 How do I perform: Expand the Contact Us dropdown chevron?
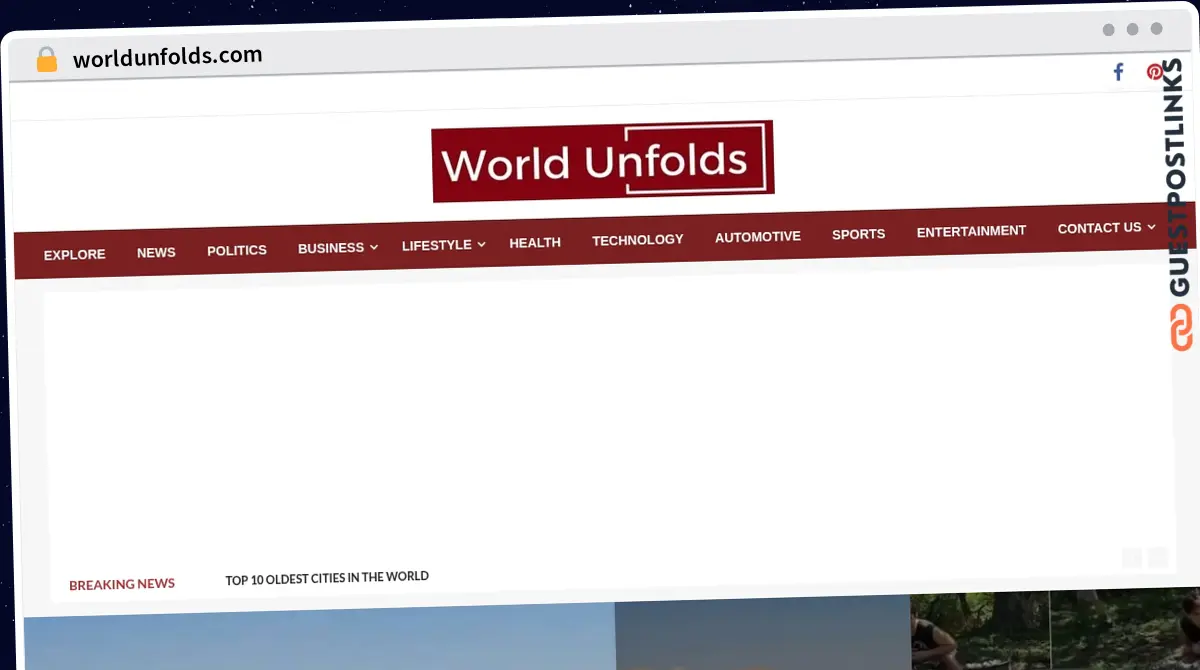[x=1151, y=227]
